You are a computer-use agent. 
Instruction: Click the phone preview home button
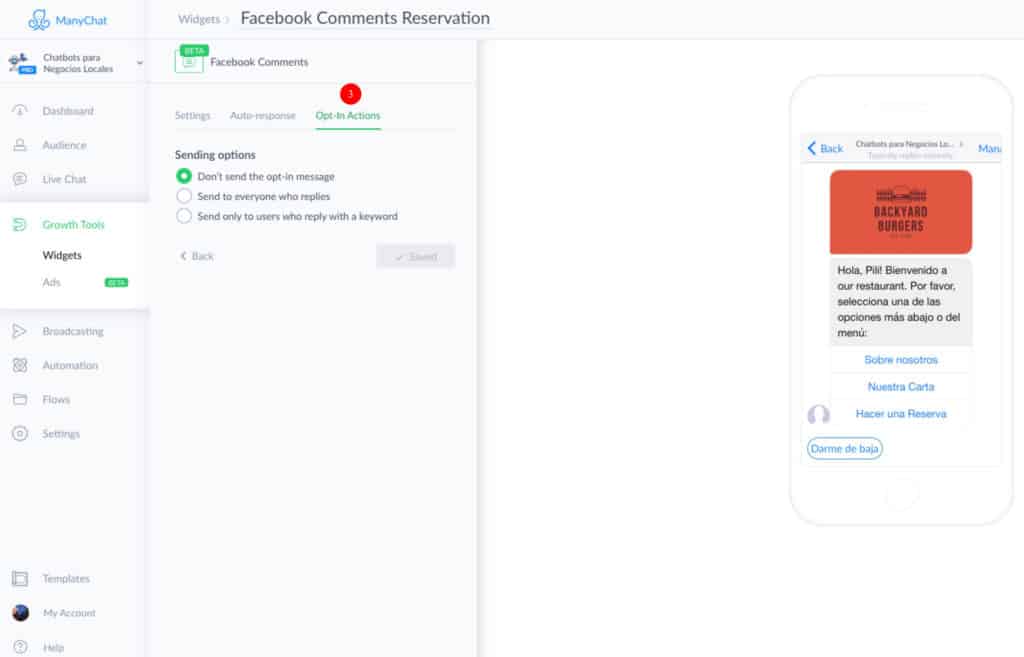[901, 495]
